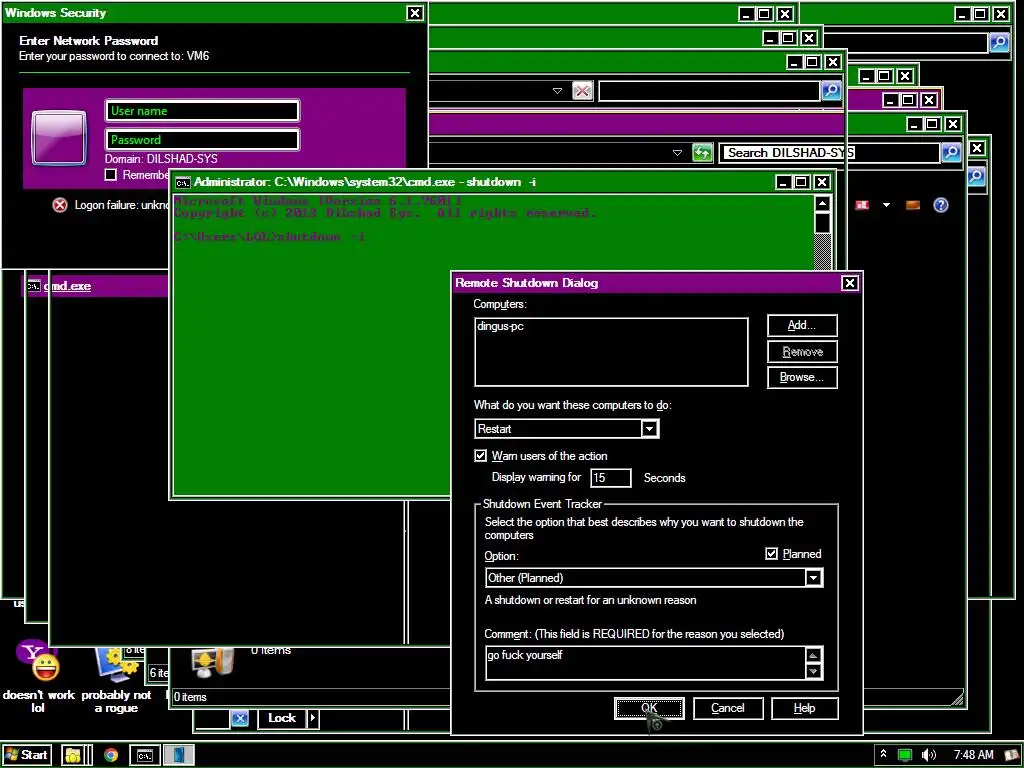
Task: Click the cmd.exe purple title entry
Action: point(98,285)
